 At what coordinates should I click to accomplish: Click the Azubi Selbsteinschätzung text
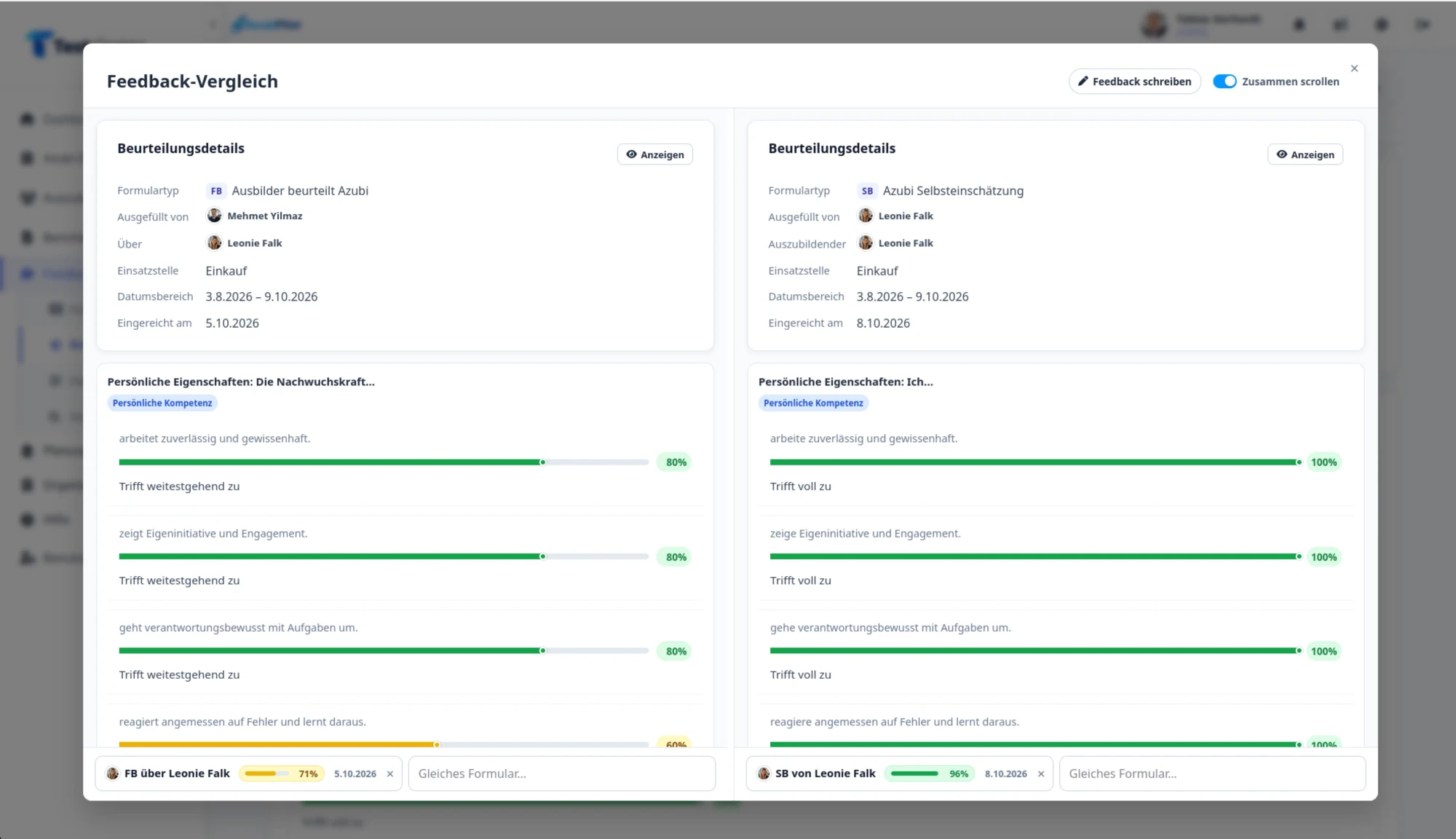coord(953,191)
